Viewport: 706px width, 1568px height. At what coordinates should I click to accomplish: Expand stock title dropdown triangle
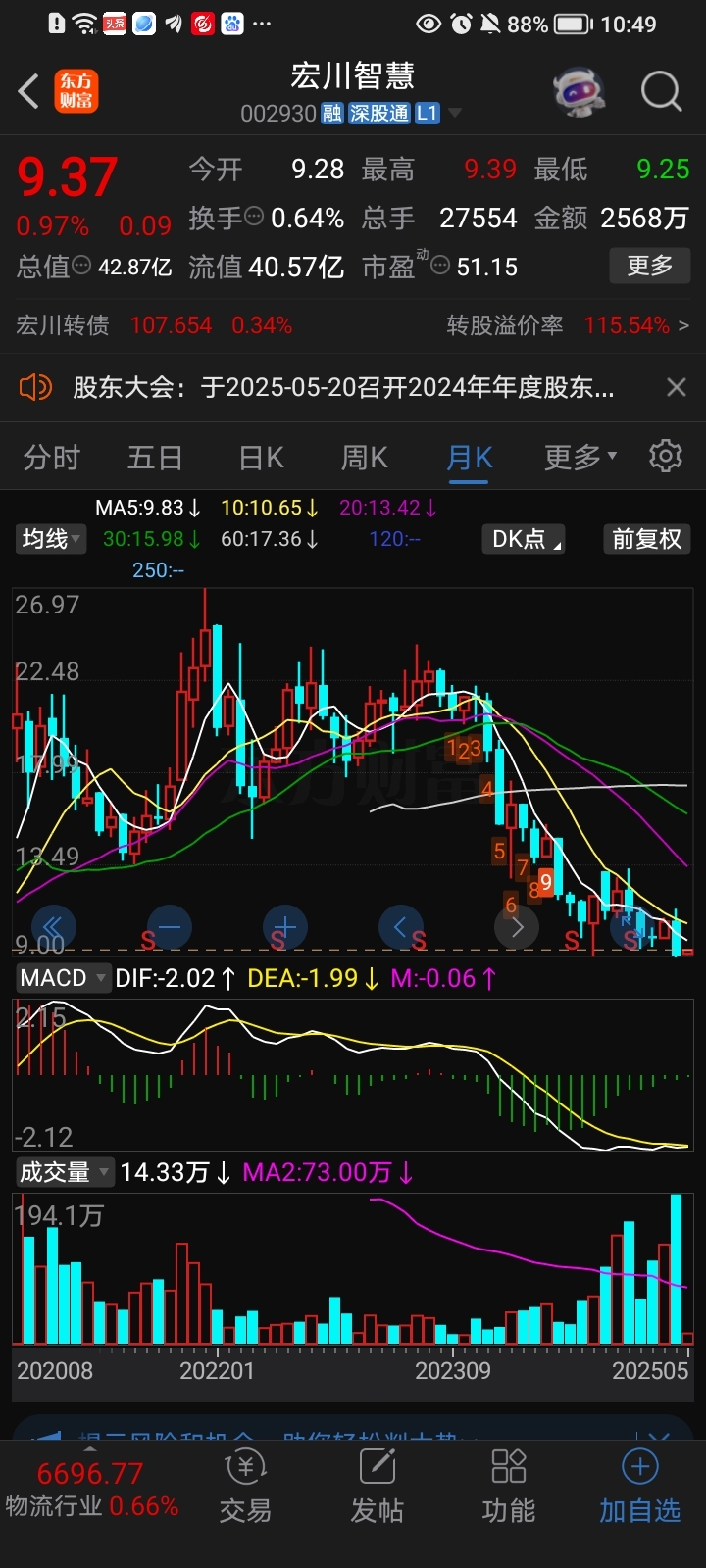tap(455, 114)
